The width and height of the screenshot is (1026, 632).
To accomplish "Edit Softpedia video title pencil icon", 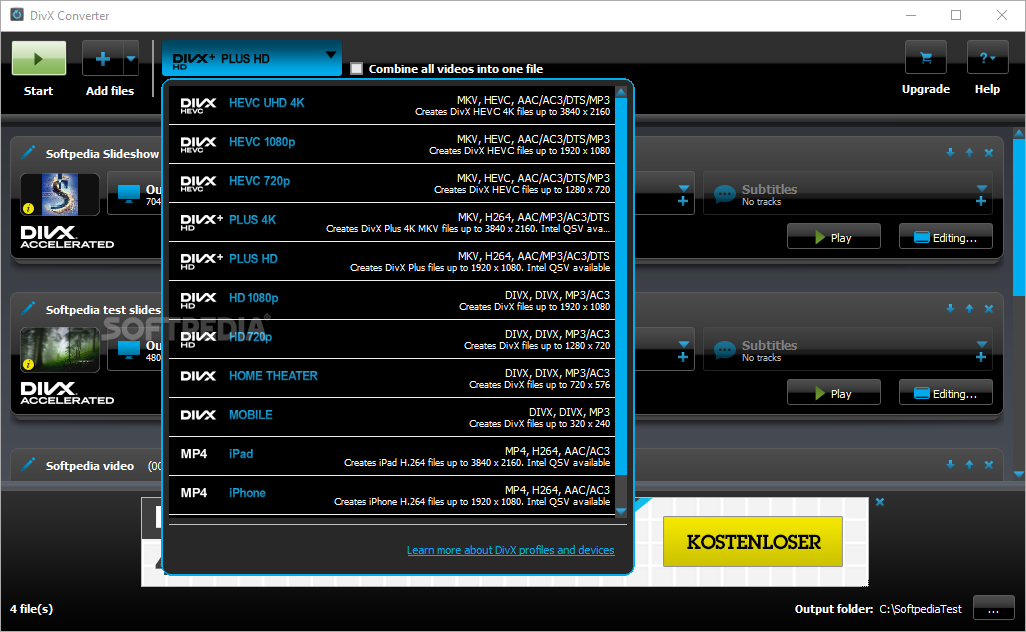I will coord(28,465).
